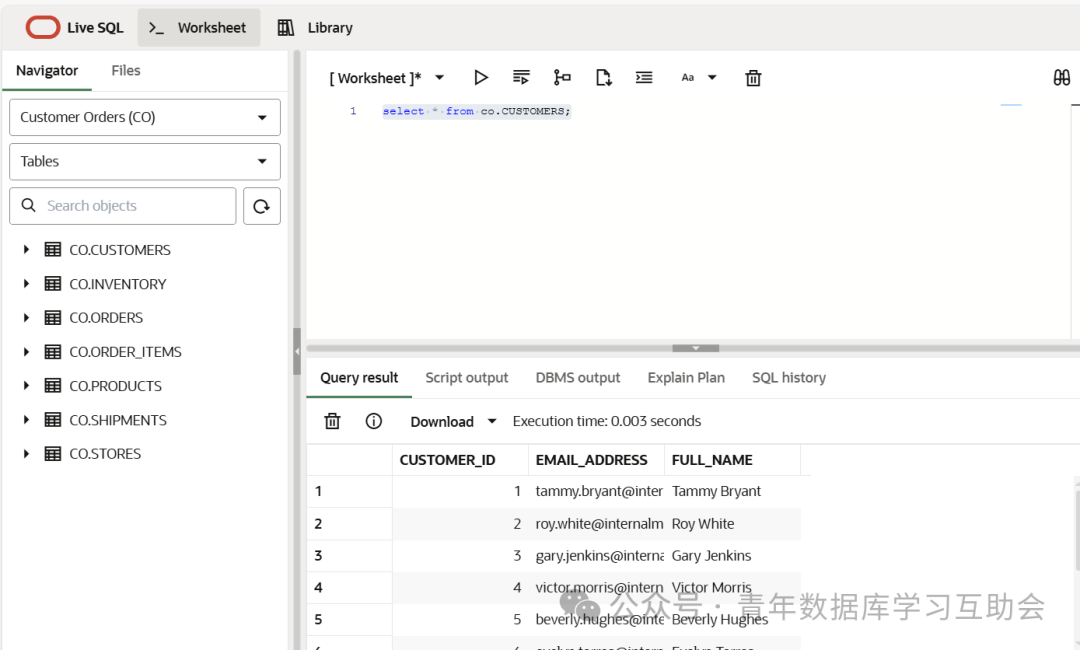Expand the CO.ORDER_ITEMS tree node
The image size is (1080, 650).
pyautogui.click(x=26, y=352)
